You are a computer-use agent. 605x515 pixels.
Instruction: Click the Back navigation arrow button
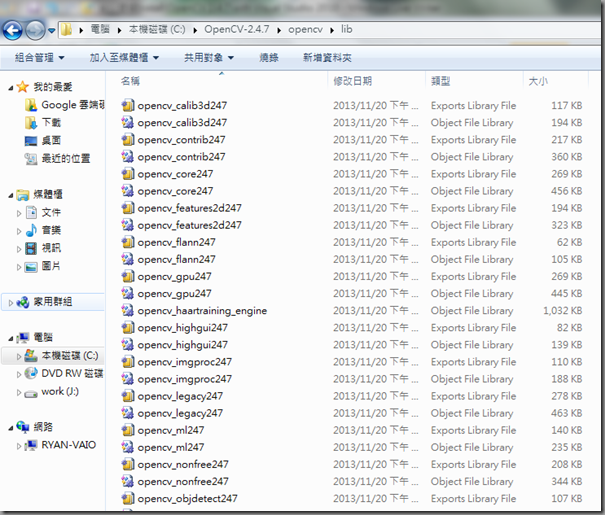coord(12,30)
